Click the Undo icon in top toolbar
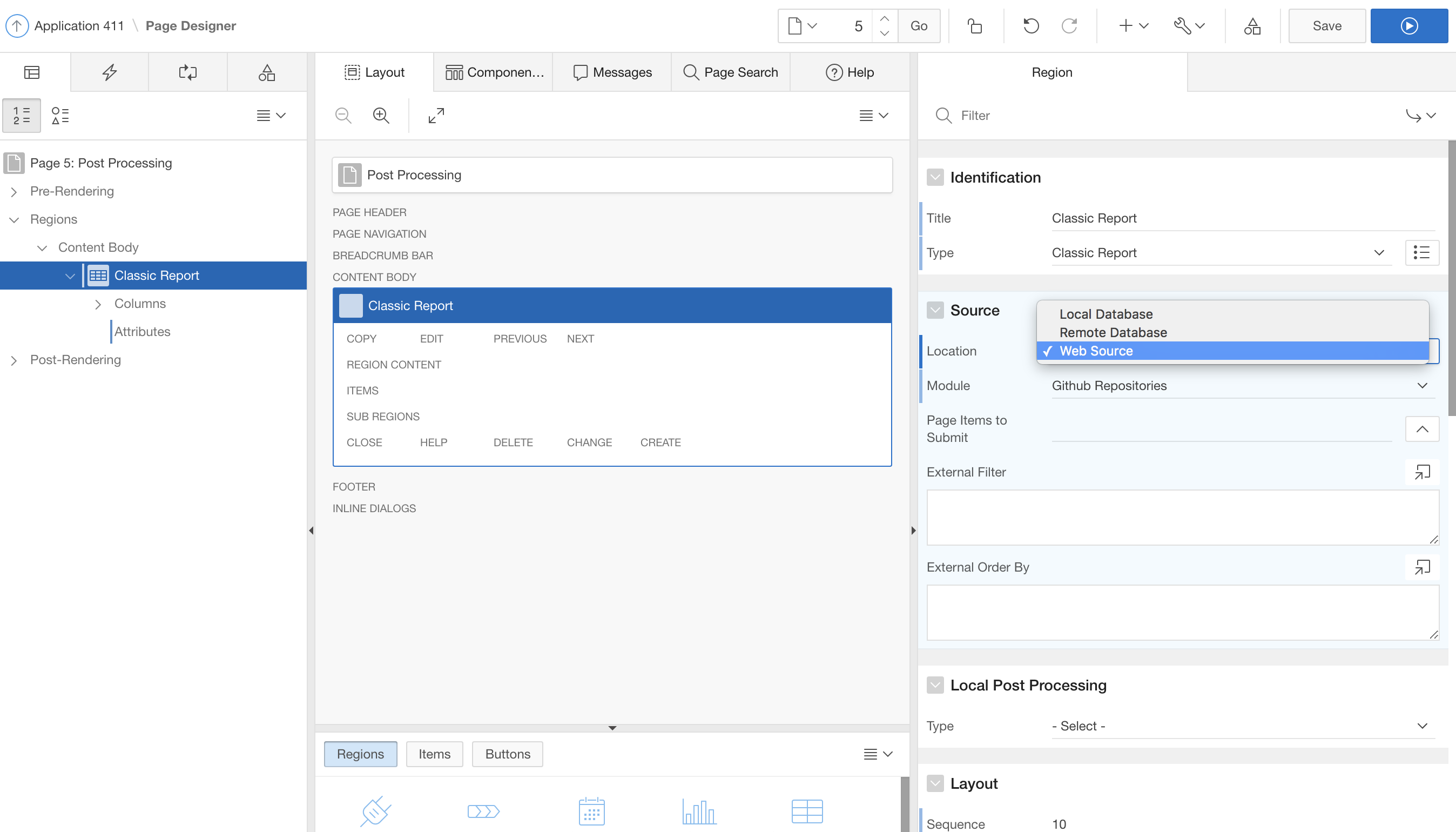The height and width of the screenshot is (832, 1456). coord(1030,26)
